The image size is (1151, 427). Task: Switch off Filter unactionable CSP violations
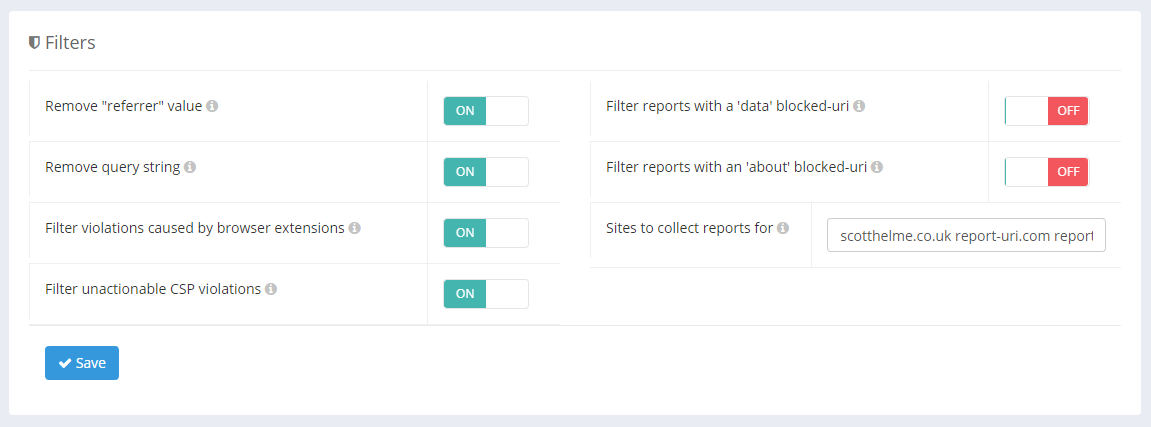point(485,294)
